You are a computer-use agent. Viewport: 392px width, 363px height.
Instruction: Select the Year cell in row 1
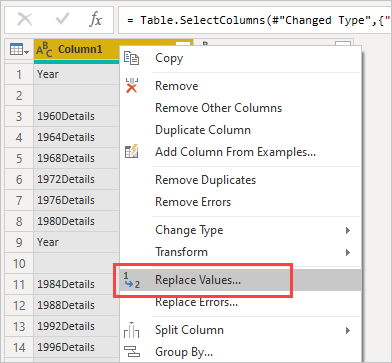click(76, 74)
